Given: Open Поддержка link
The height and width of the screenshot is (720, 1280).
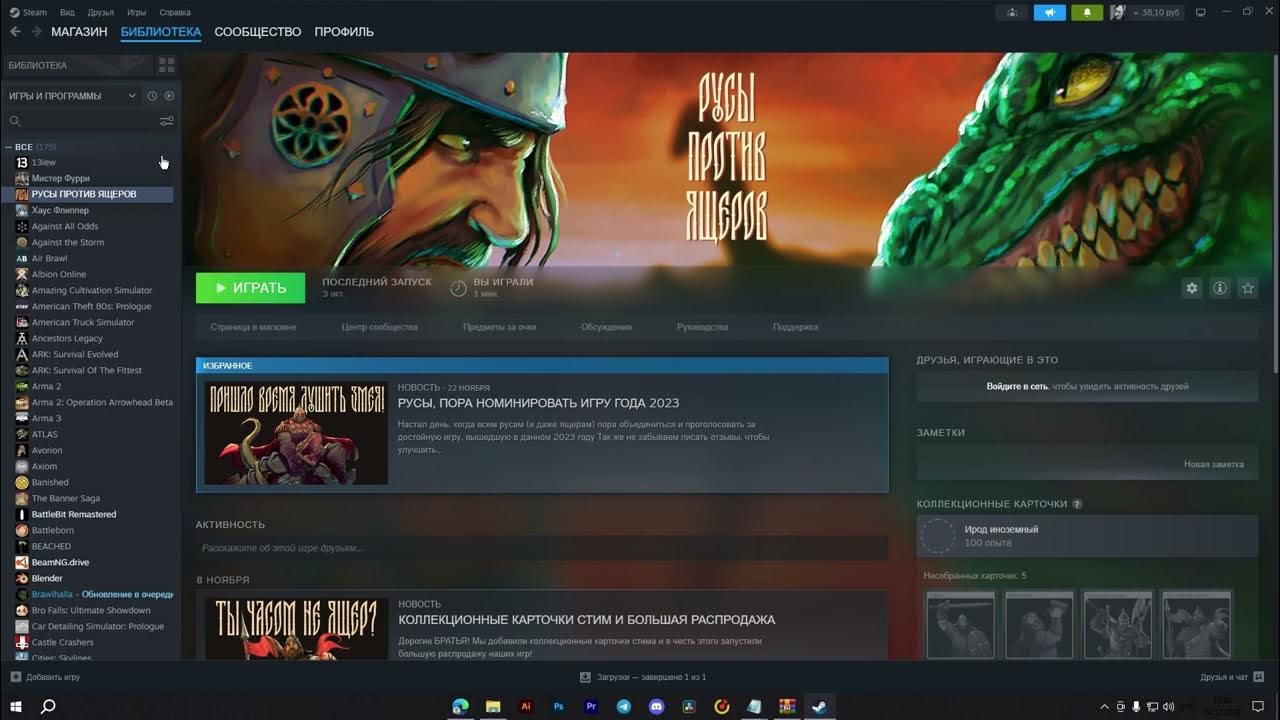Looking at the screenshot, I should pyautogui.click(x=795, y=327).
